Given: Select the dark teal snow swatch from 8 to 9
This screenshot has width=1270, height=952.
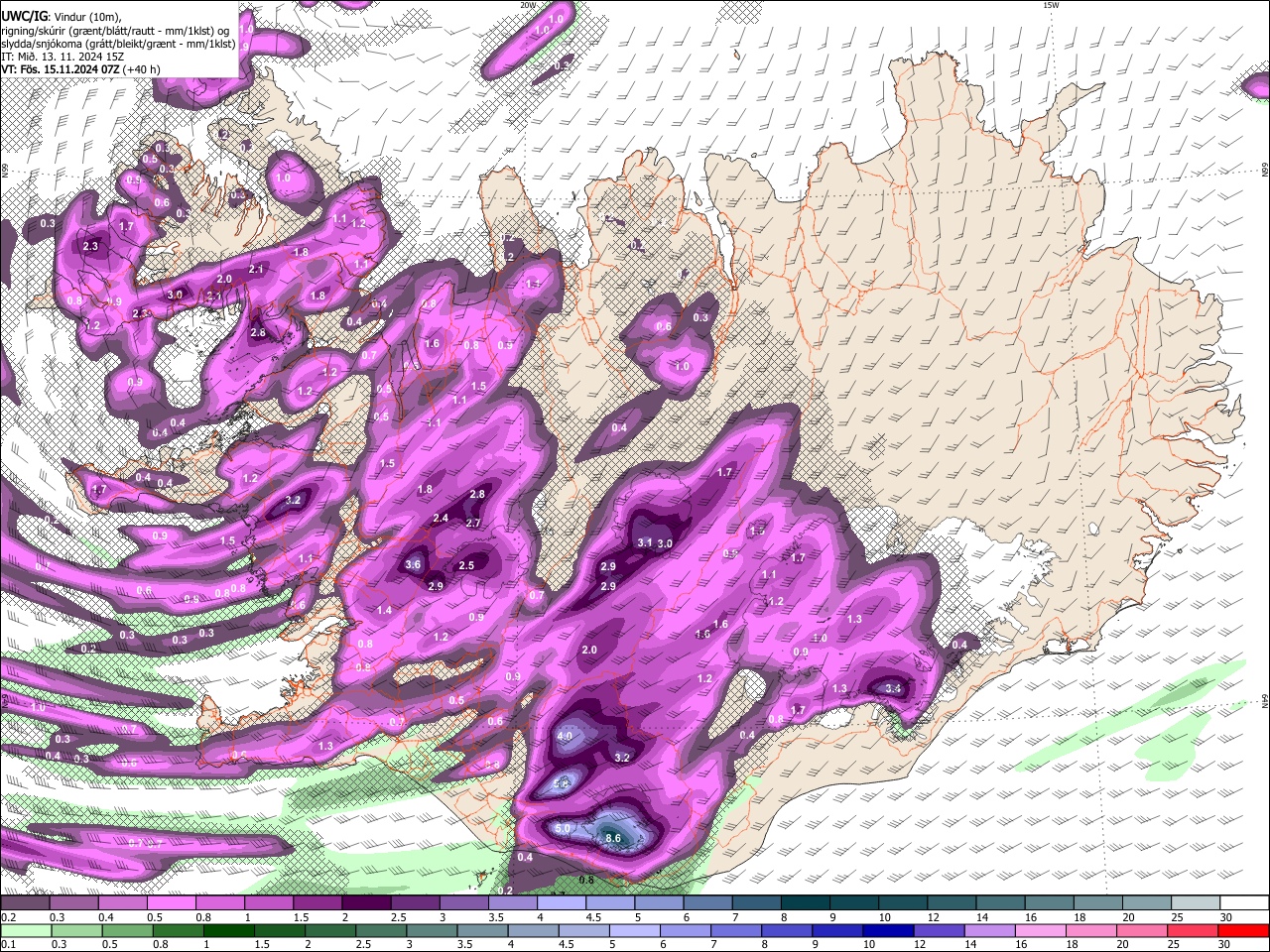Looking at the screenshot, I should (806, 903).
